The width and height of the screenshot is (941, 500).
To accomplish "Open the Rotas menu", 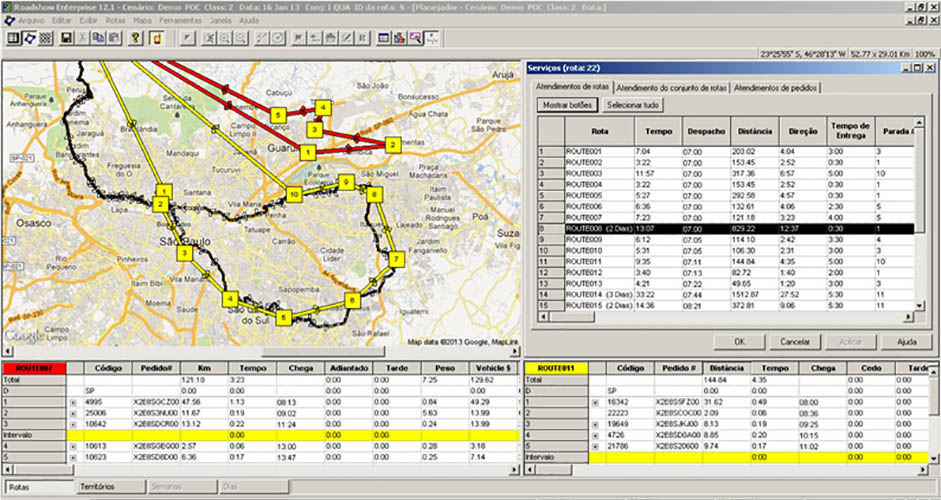I will coord(115,20).
